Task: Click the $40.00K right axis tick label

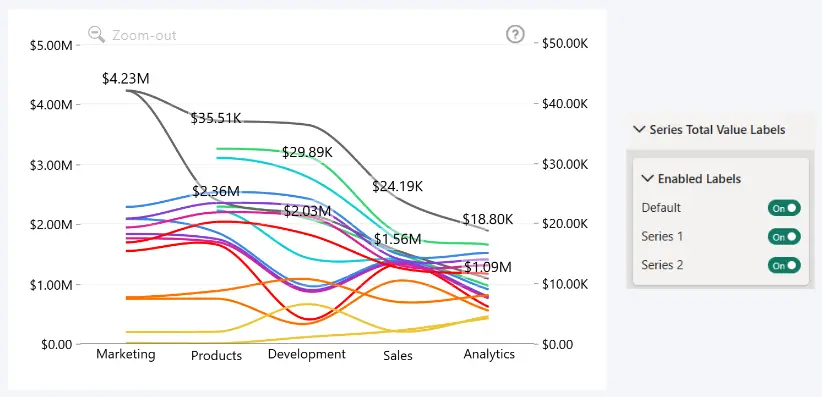Action: click(565, 104)
